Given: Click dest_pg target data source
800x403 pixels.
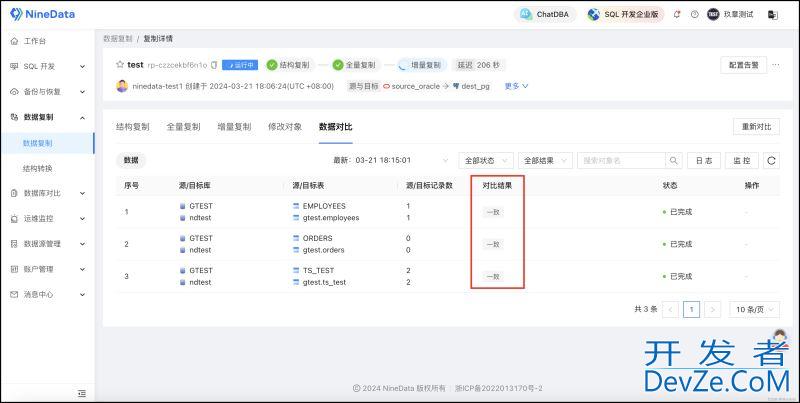Looking at the screenshot, I should pos(471,86).
